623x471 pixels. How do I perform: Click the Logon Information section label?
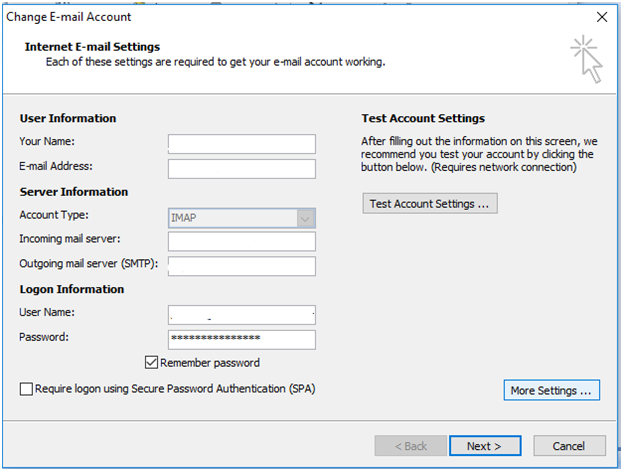pos(72,289)
